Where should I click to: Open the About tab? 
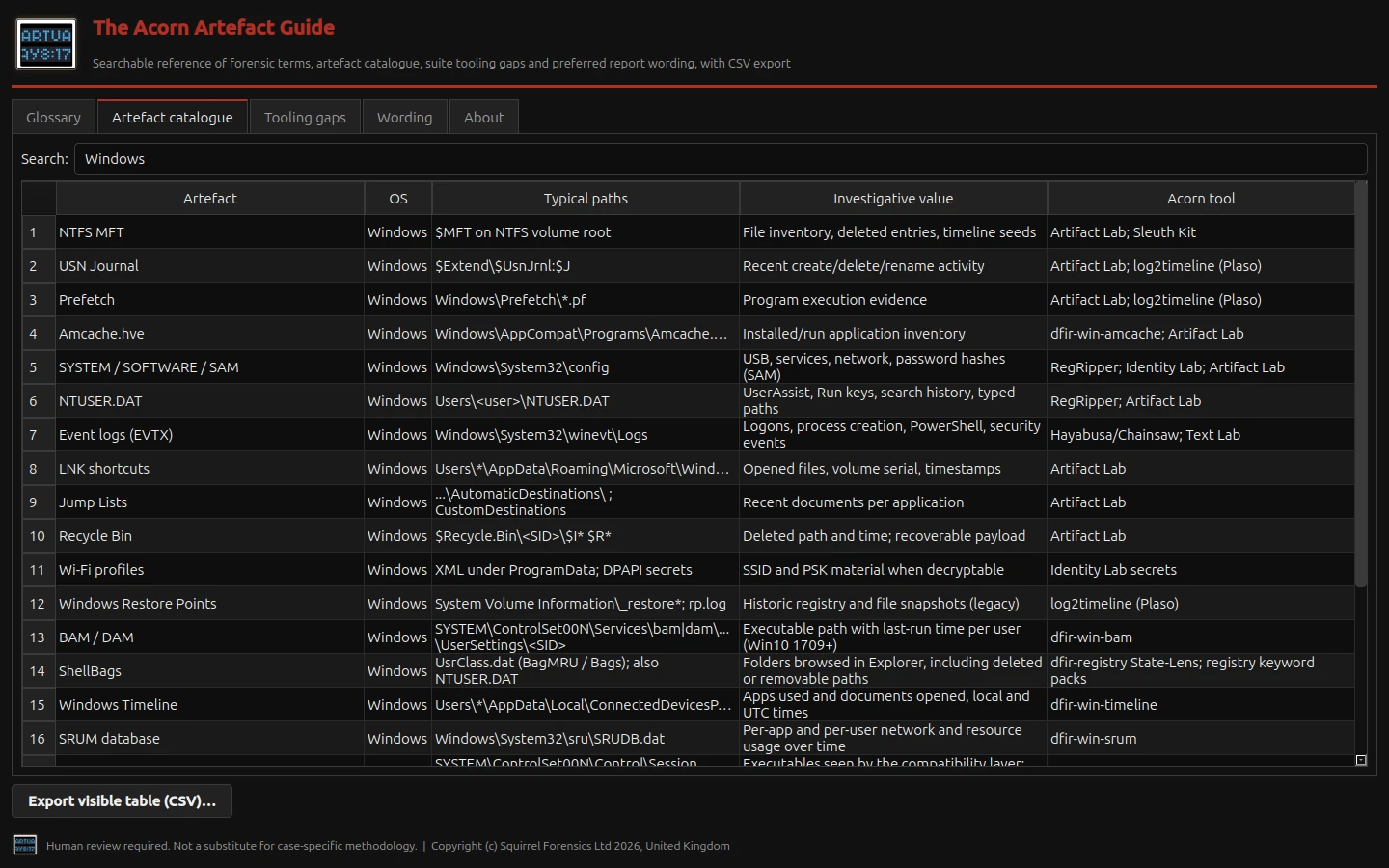click(x=484, y=117)
